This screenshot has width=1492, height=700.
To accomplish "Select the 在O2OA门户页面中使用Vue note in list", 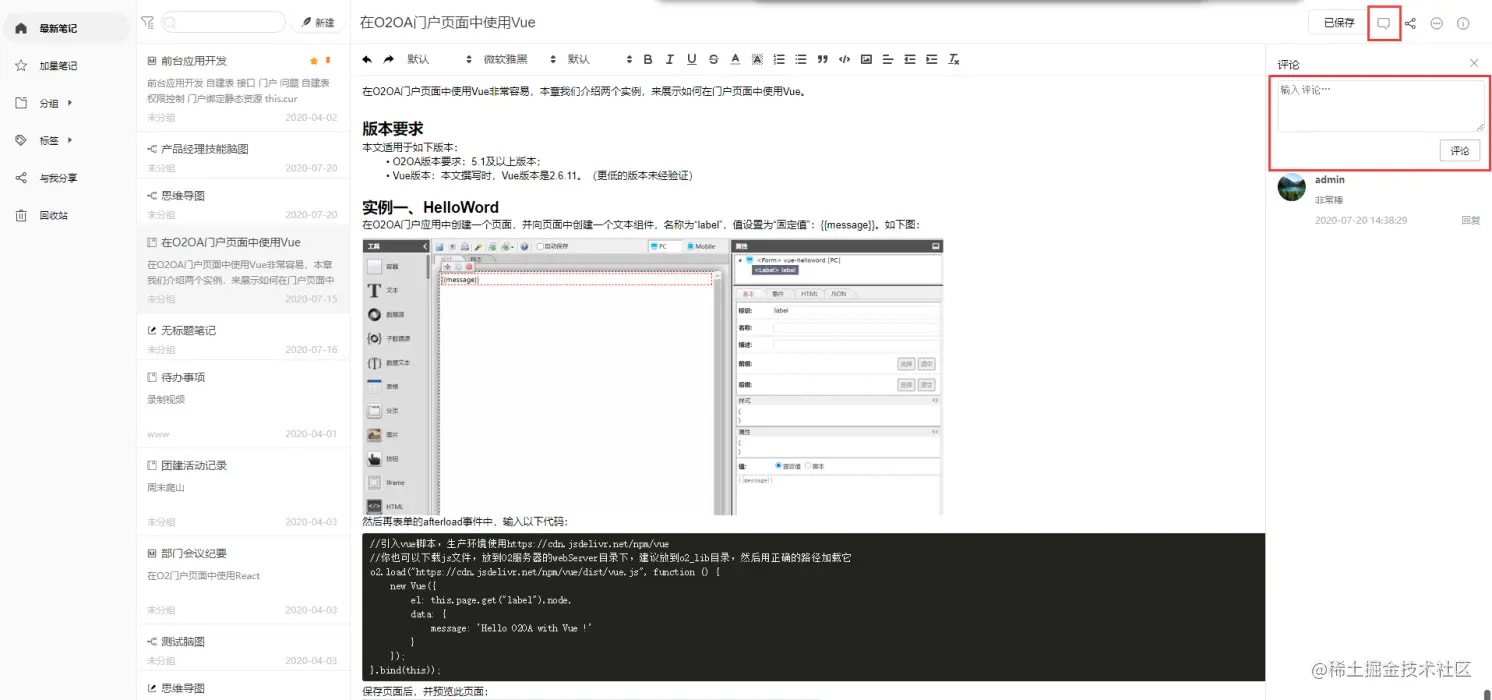I will (243, 270).
